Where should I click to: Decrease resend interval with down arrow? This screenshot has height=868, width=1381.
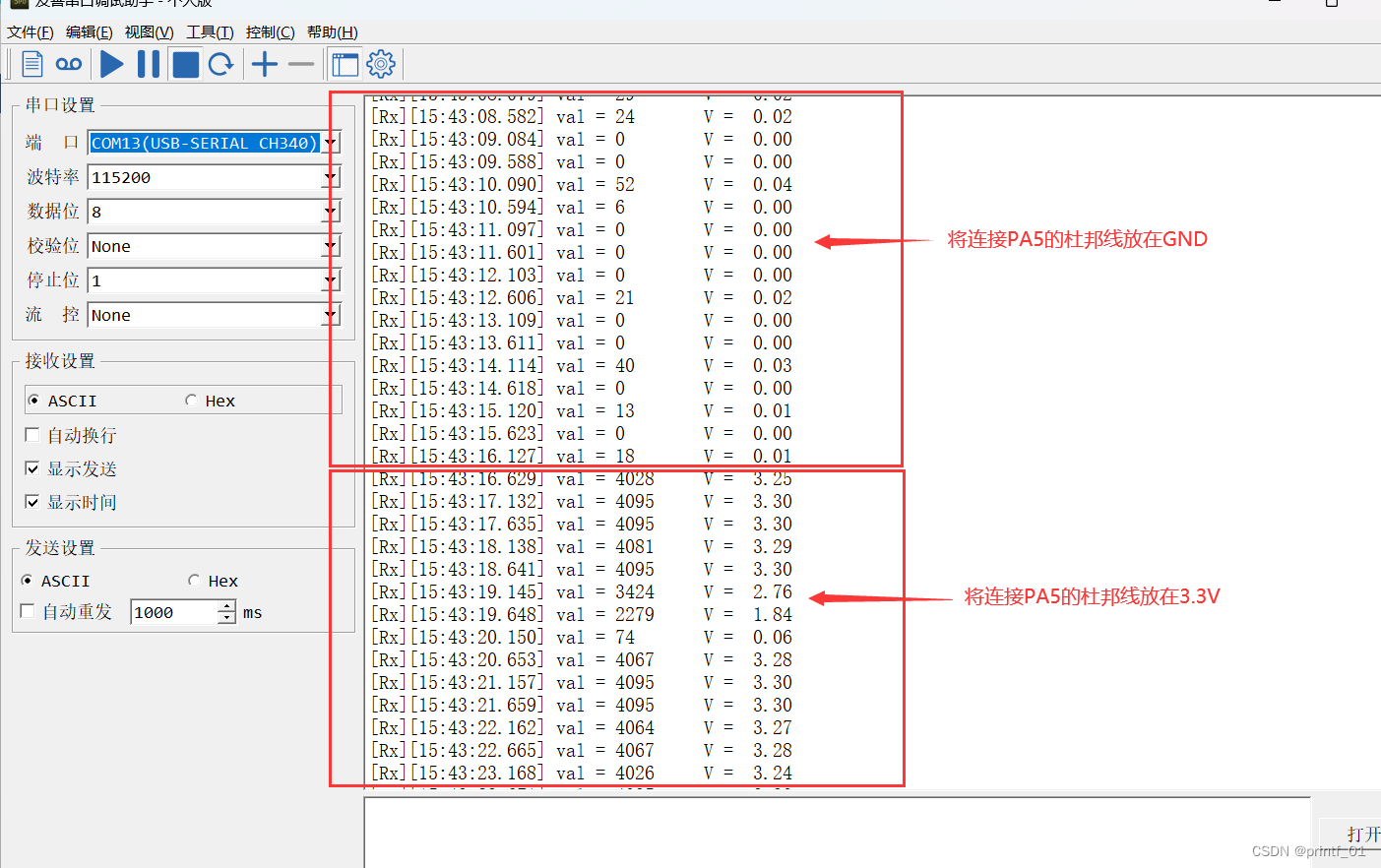tap(226, 619)
